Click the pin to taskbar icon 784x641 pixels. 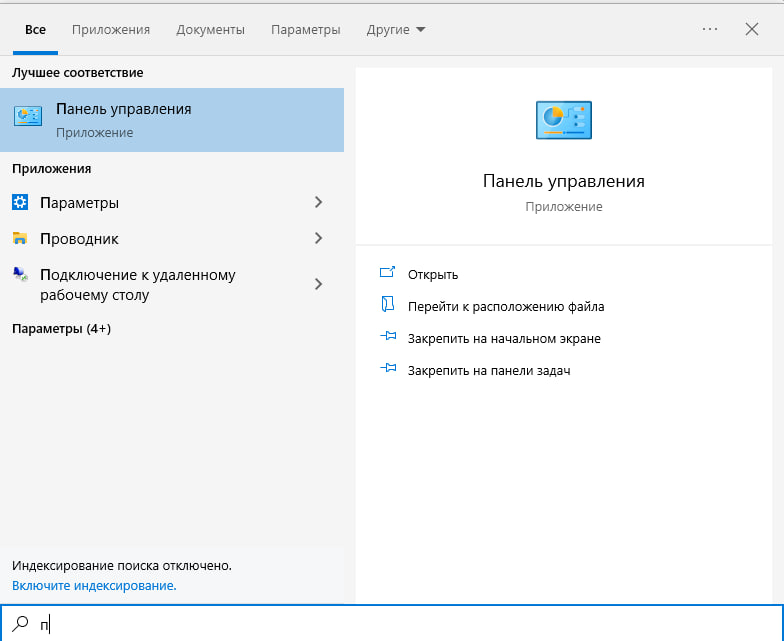point(388,368)
